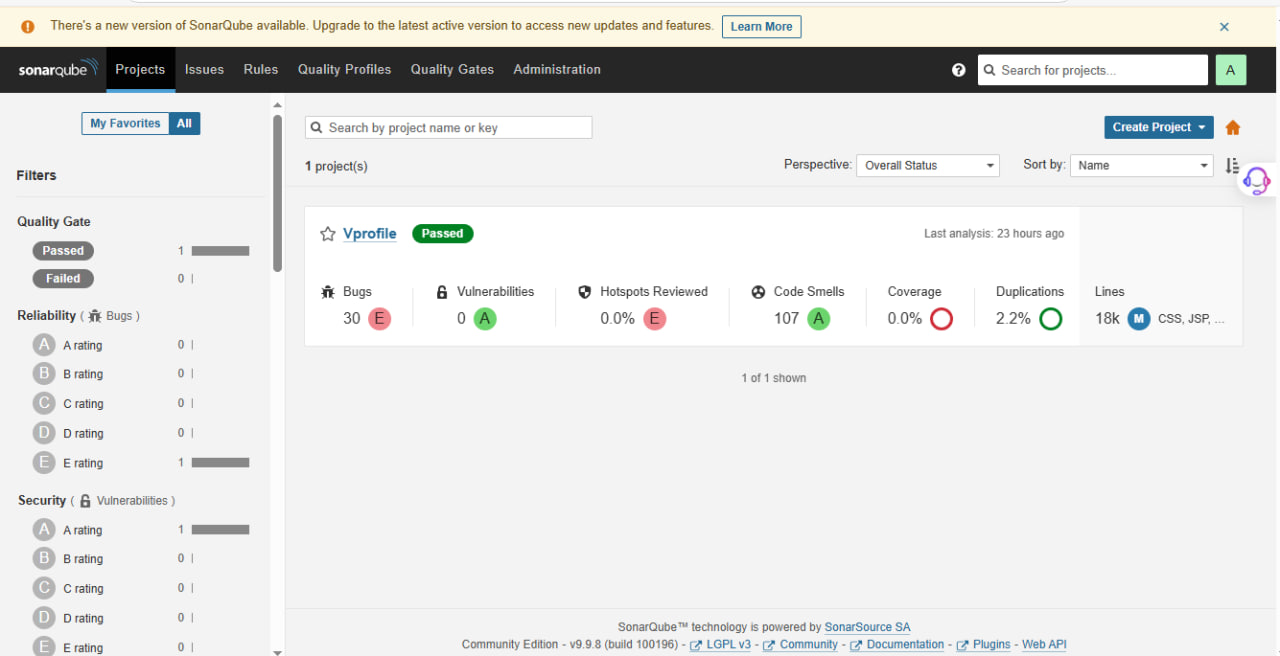The height and width of the screenshot is (656, 1280).
Task: Click the sidebar vertical scrollbar
Action: click(x=277, y=193)
